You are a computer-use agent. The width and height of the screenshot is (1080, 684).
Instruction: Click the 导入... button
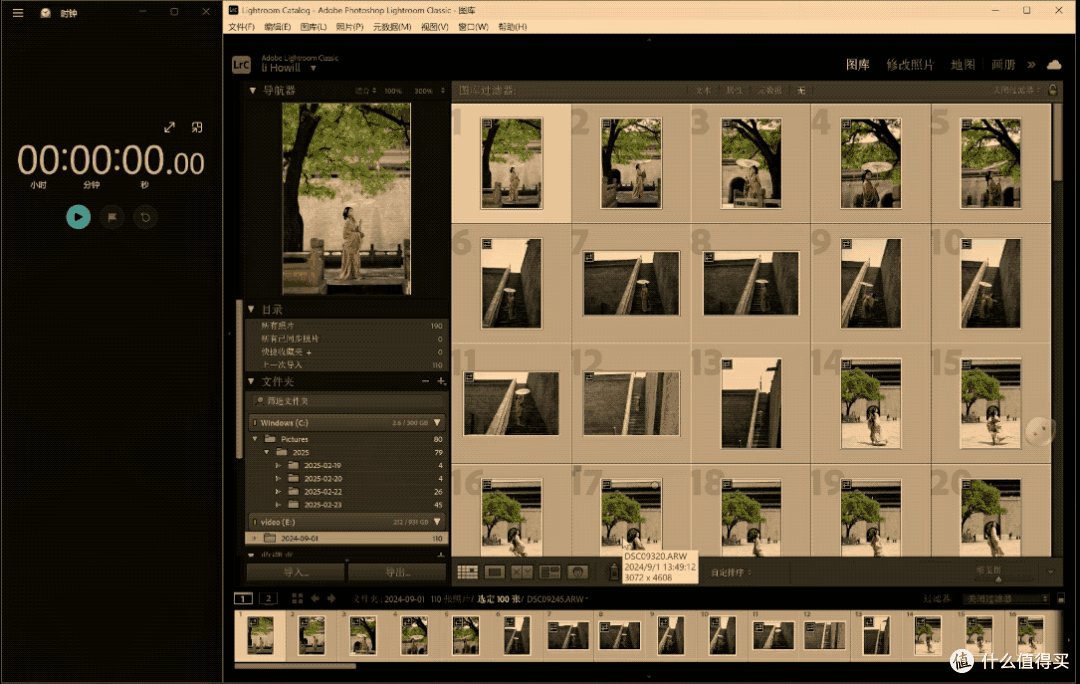coord(296,572)
